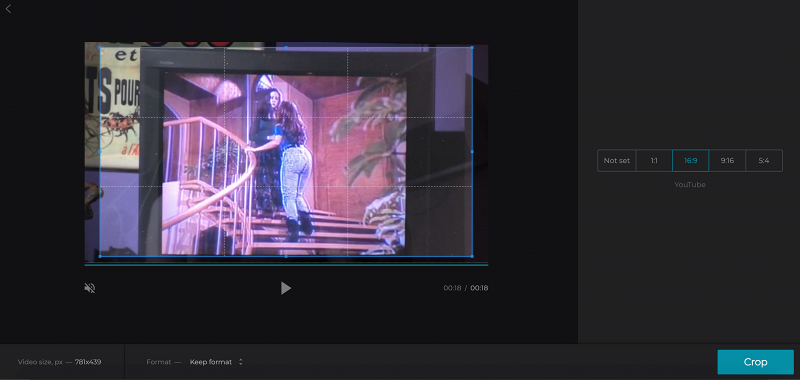Image resolution: width=800 pixels, height=380 pixels.
Task: Click the 00:18 current time readout
Action: pos(452,288)
